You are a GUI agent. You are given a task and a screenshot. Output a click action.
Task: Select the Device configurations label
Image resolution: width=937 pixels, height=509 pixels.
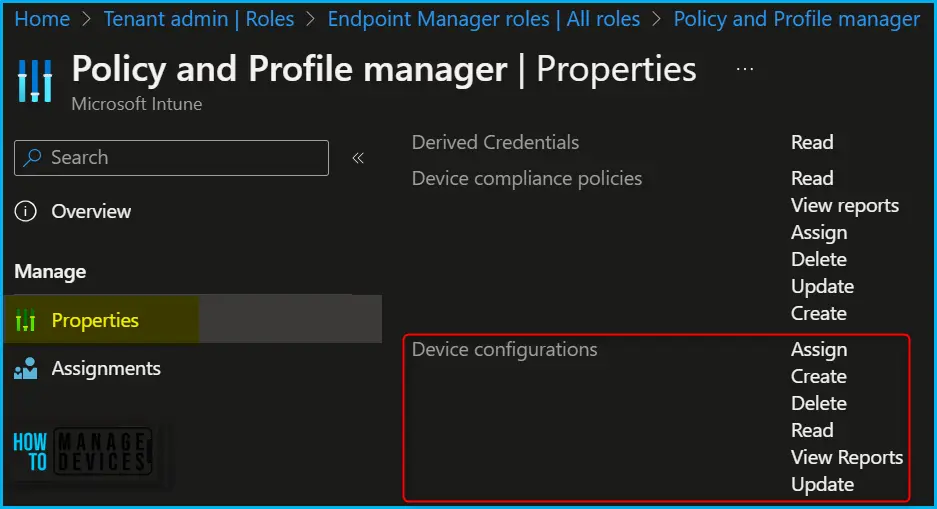pyautogui.click(x=504, y=349)
